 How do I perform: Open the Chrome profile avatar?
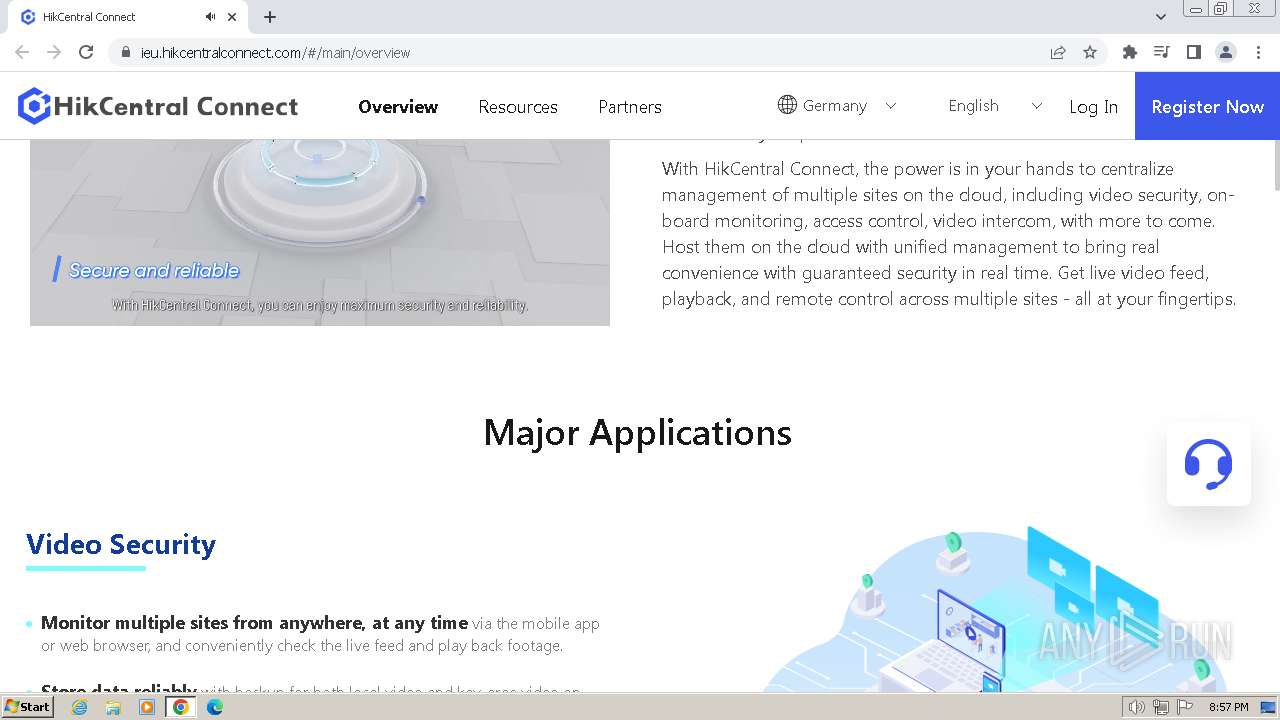[x=1226, y=52]
